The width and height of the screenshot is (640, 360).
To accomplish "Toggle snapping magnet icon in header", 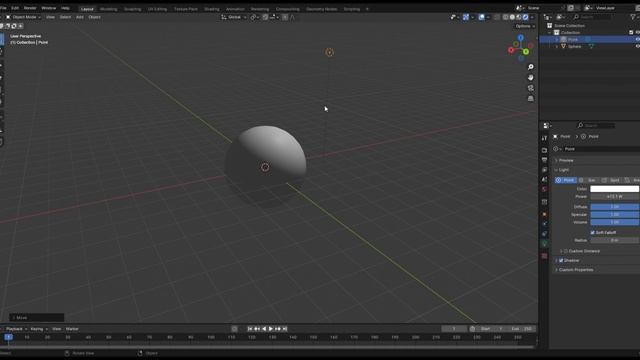I will click(x=265, y=17).
